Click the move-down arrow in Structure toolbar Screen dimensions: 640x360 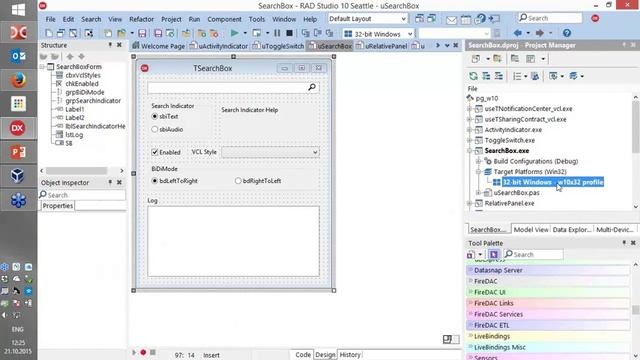click(x=81, y=56)
